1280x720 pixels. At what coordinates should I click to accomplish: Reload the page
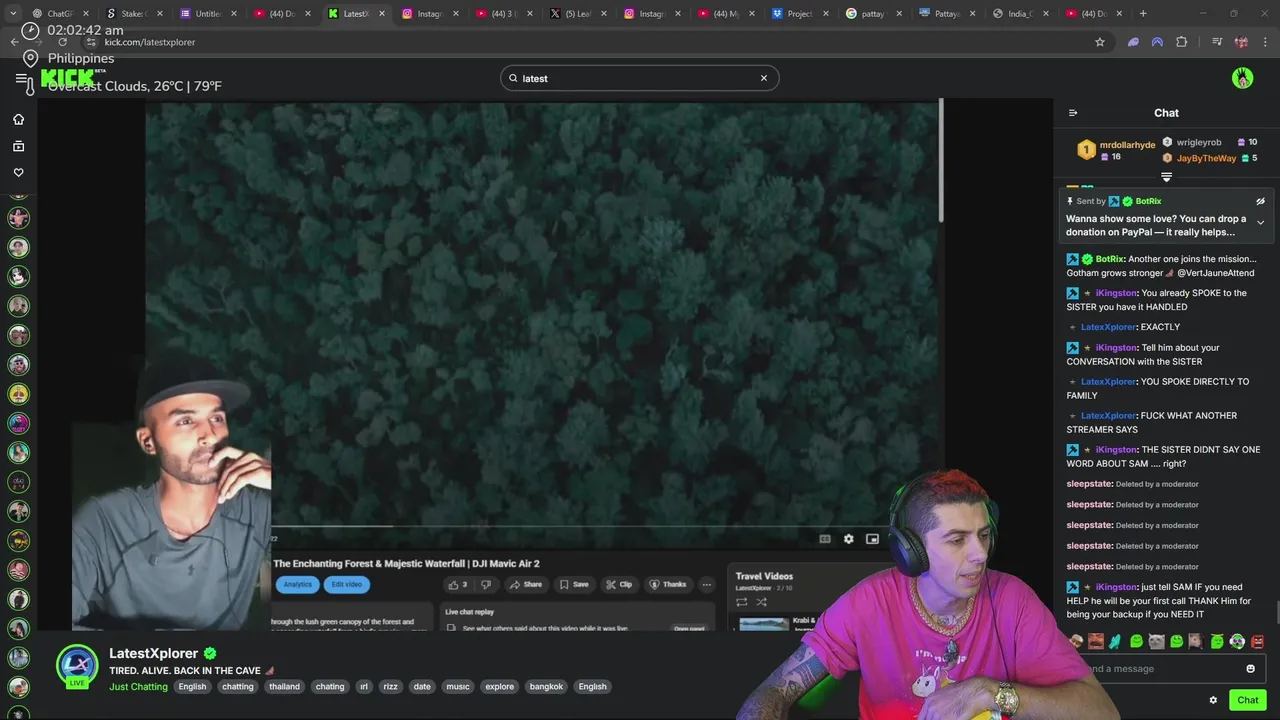coord(62,42)
